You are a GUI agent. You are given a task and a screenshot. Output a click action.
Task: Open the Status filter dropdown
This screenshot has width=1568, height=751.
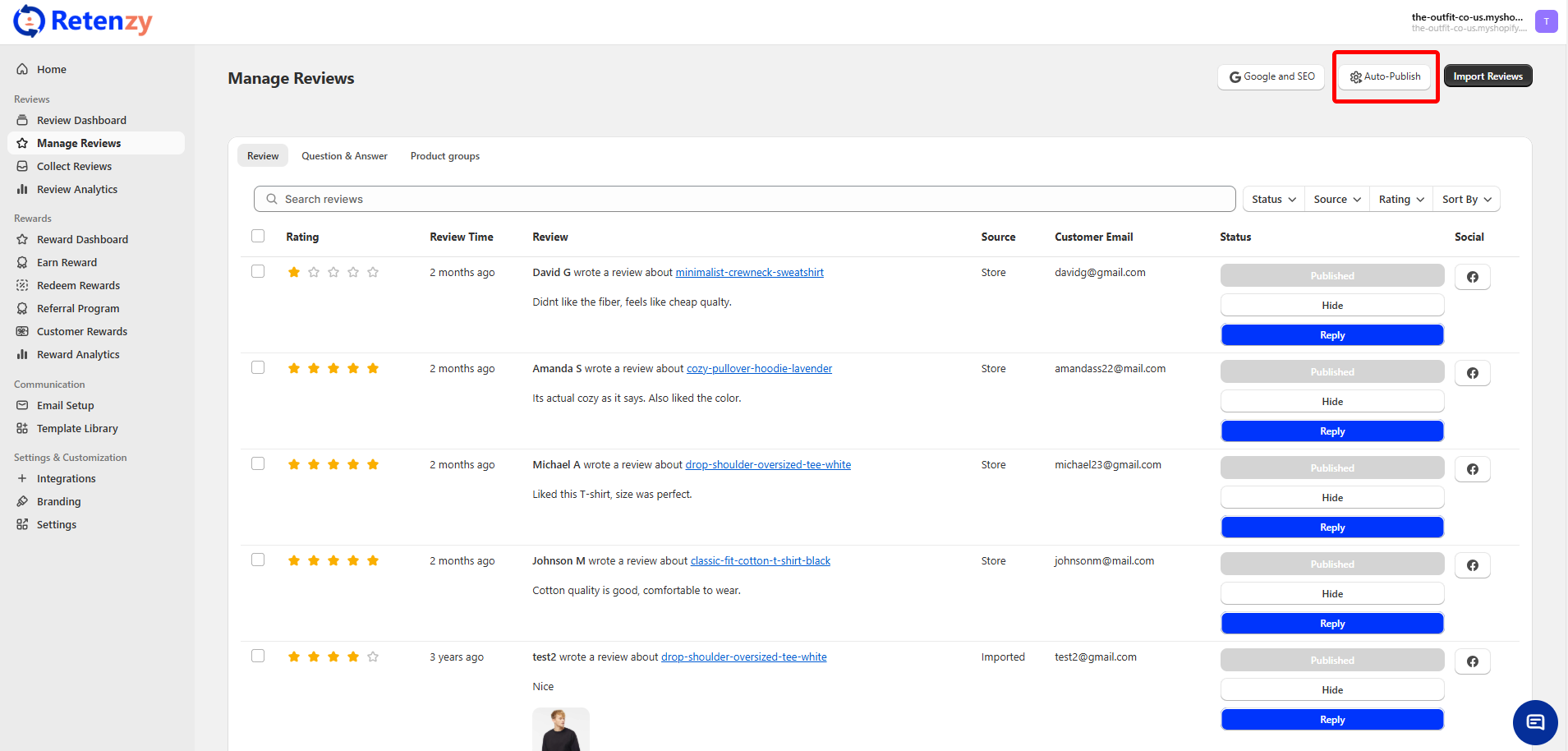1273,199
